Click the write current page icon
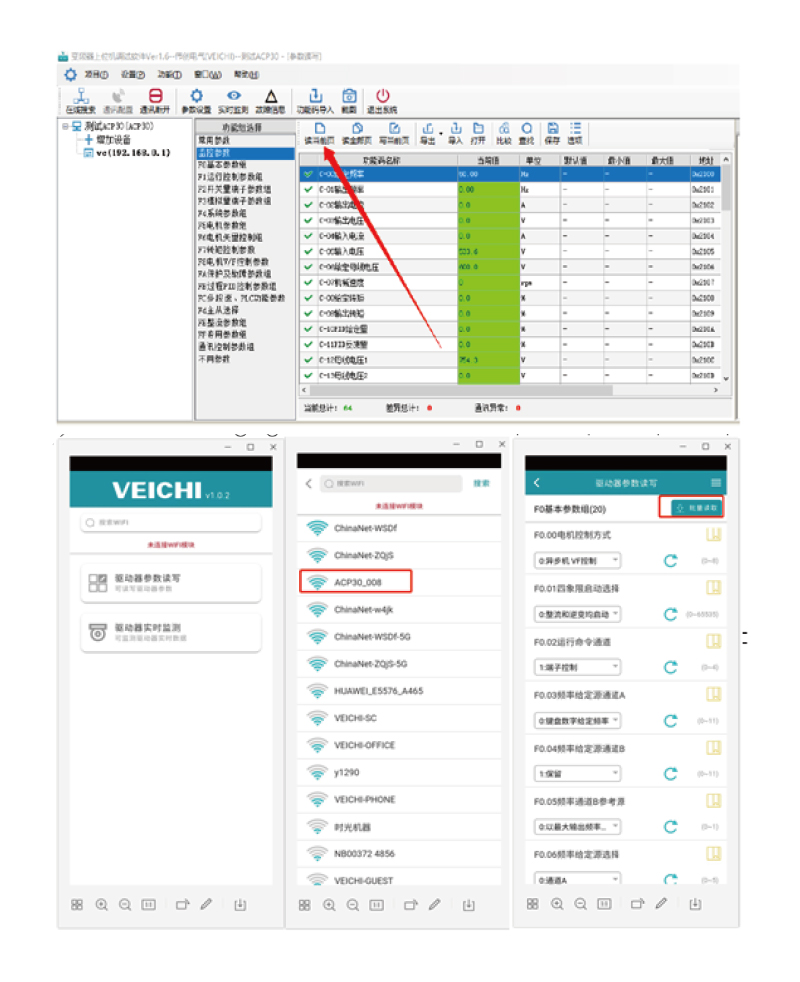Image resolution: width=800 pixels, height=982 pixels. pos(394,128)
